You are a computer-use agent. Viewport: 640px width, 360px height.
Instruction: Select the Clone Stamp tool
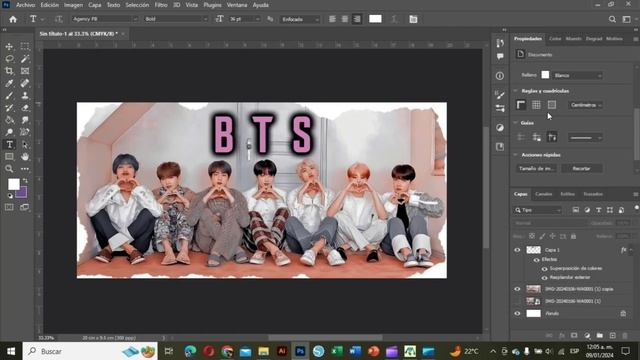[x=25, y=96]
